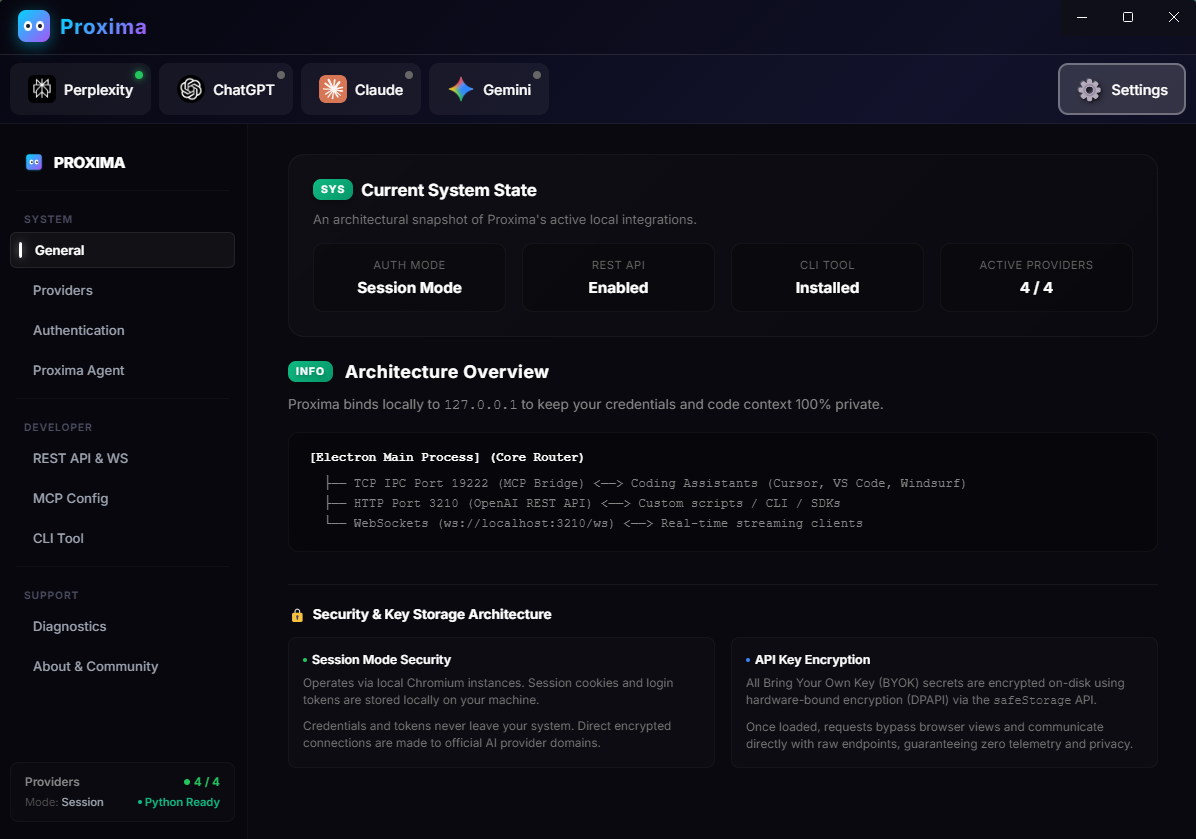
Task: Click the API Key Encryption title
Action: tap(812, 660)
